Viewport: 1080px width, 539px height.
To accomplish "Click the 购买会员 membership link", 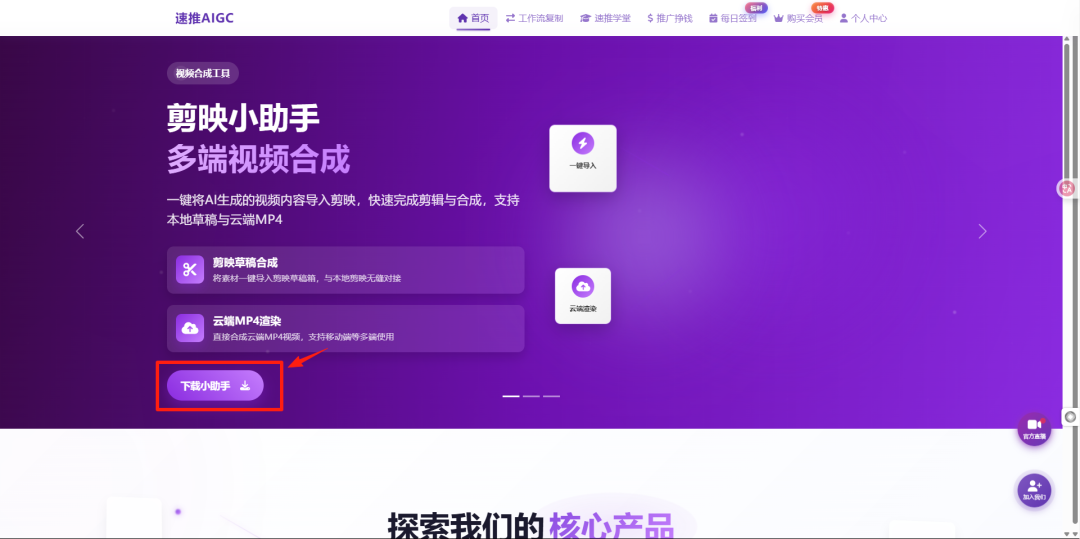I will click(x=798, y=19).
